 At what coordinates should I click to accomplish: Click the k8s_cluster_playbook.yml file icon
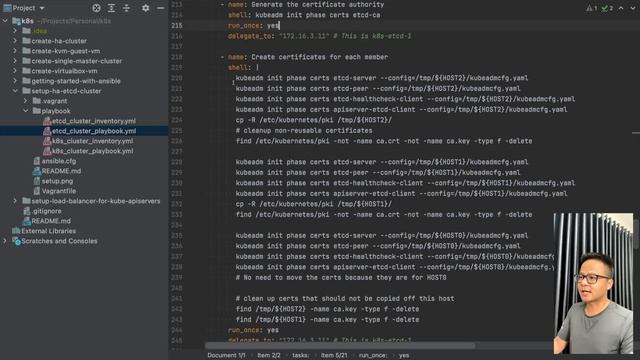[x=47, y=151]
